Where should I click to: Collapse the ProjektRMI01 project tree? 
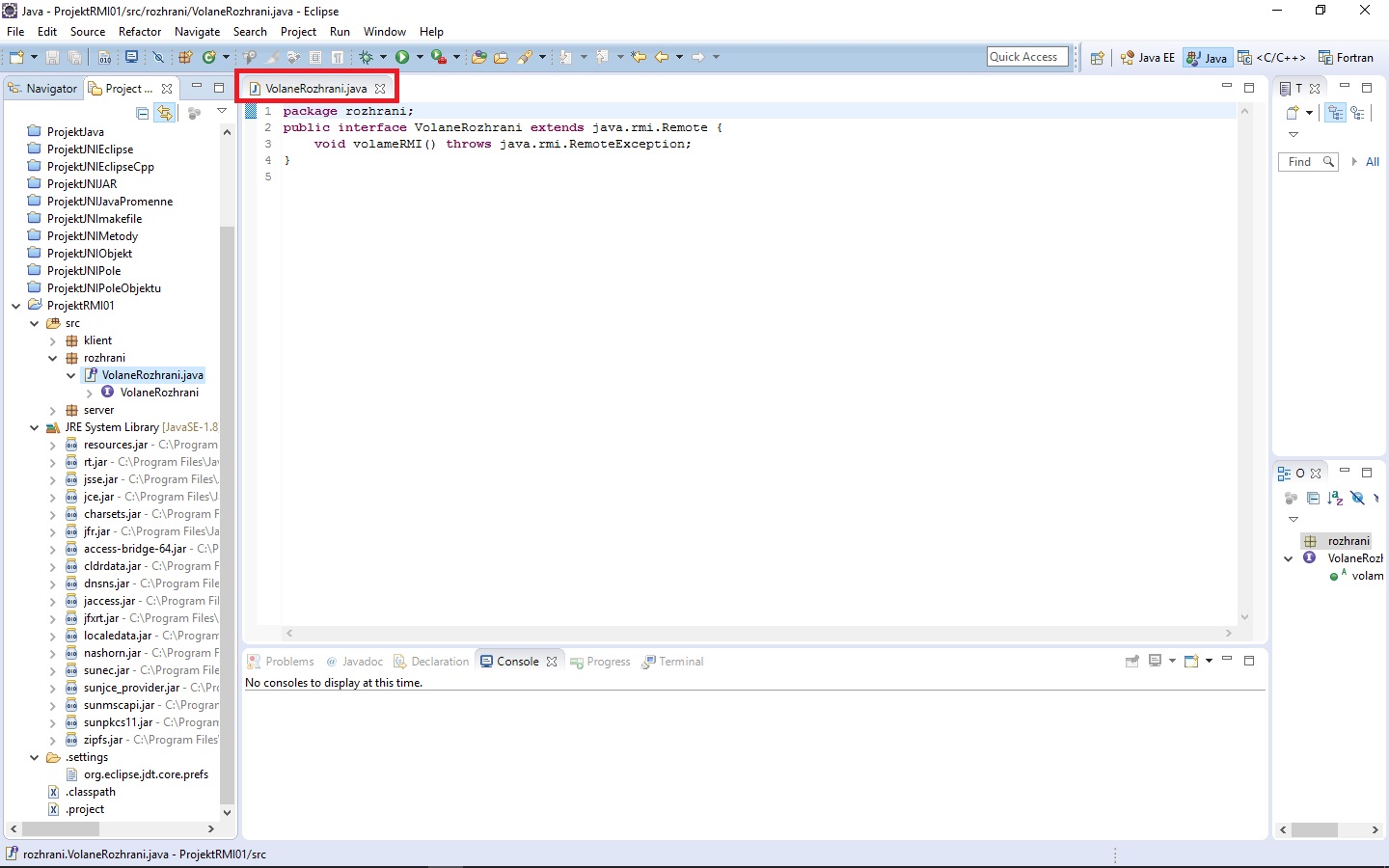coord(15,305)
